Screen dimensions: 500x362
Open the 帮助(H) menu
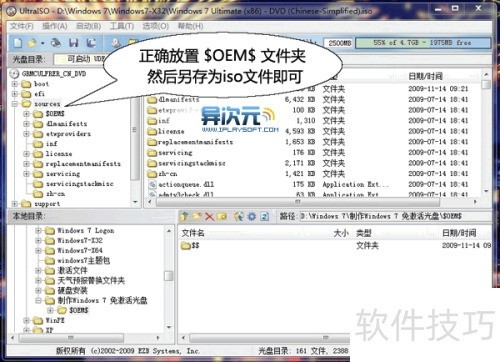tap(190, 26)
